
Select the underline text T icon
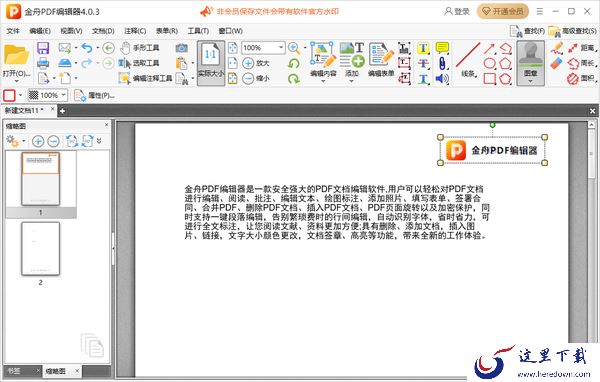pos(422,79)
